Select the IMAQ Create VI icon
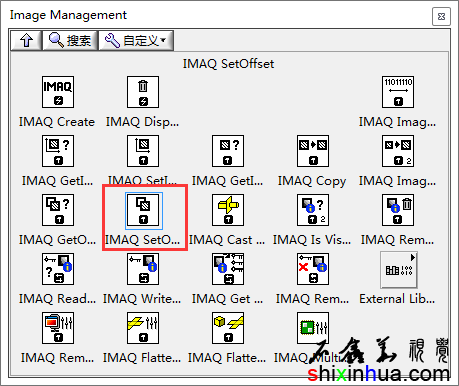The height and width of the screenshot is (386, 459). click(58, 92)
